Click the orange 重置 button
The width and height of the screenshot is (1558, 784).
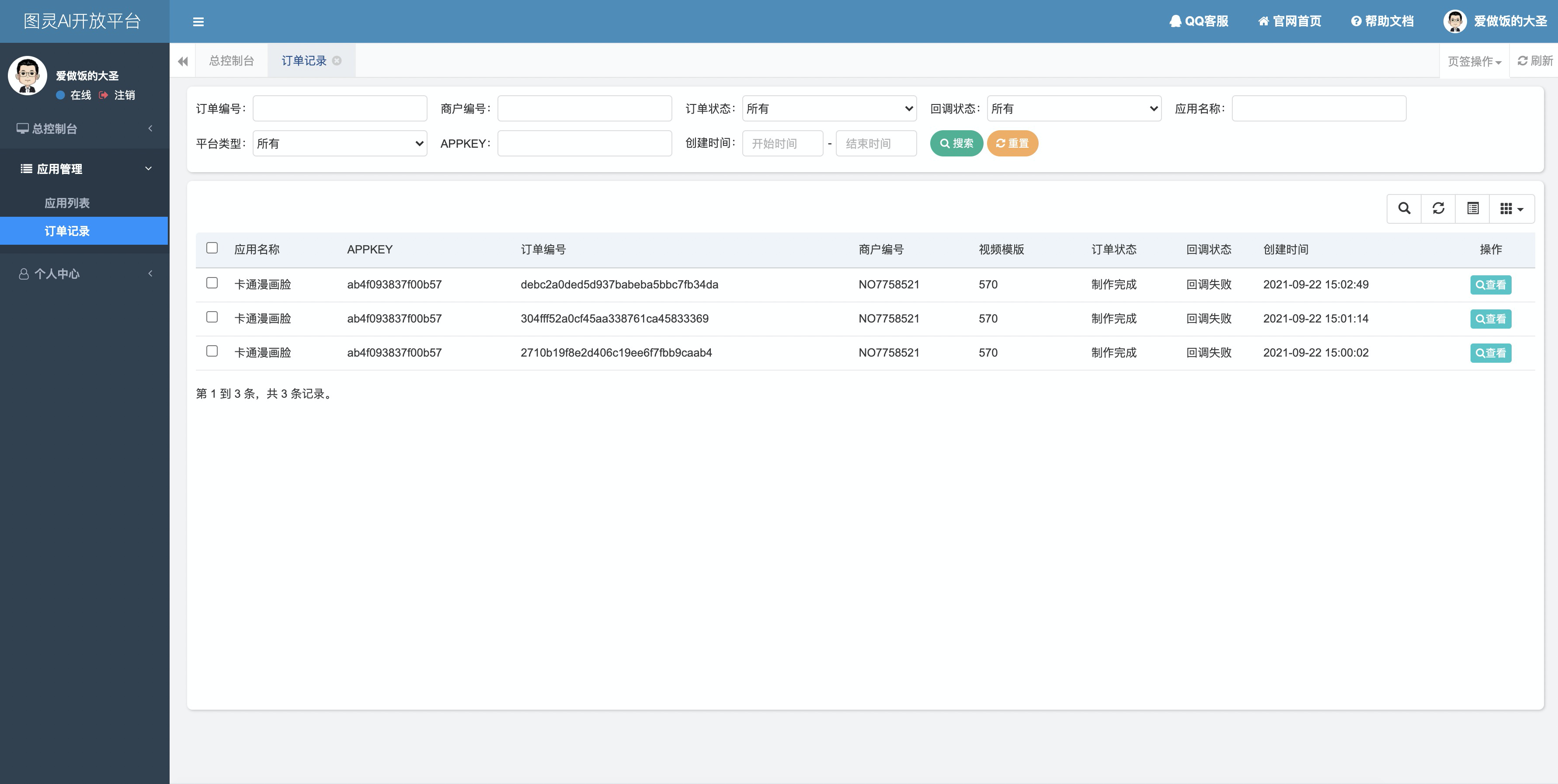[1012, 143]
